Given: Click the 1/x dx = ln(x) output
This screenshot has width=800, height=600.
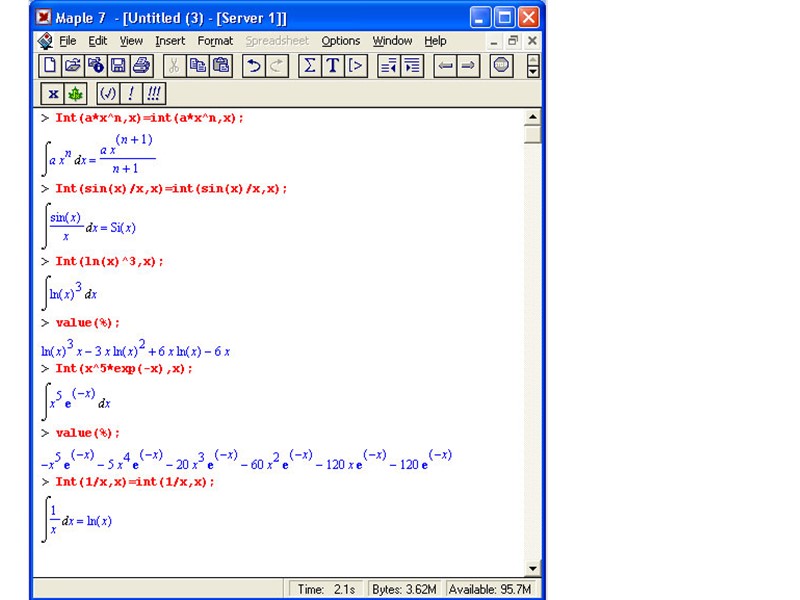Looking at the screenshot, I should (77, 519).
